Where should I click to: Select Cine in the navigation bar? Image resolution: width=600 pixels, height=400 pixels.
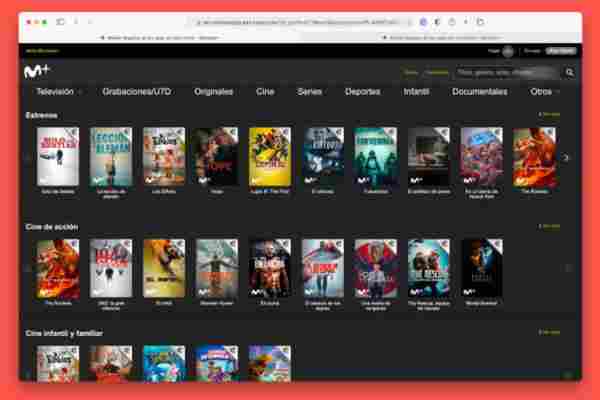(x=265, y=92)
